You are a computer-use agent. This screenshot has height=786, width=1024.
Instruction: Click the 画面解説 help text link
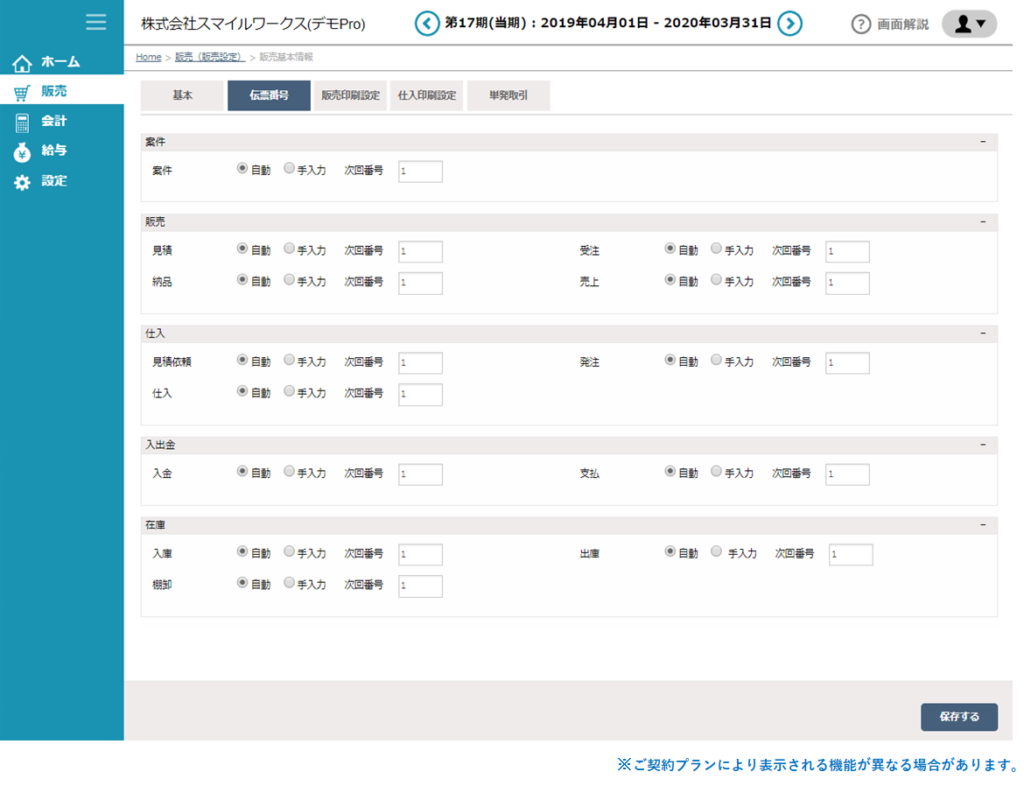(x=903, y=24)
